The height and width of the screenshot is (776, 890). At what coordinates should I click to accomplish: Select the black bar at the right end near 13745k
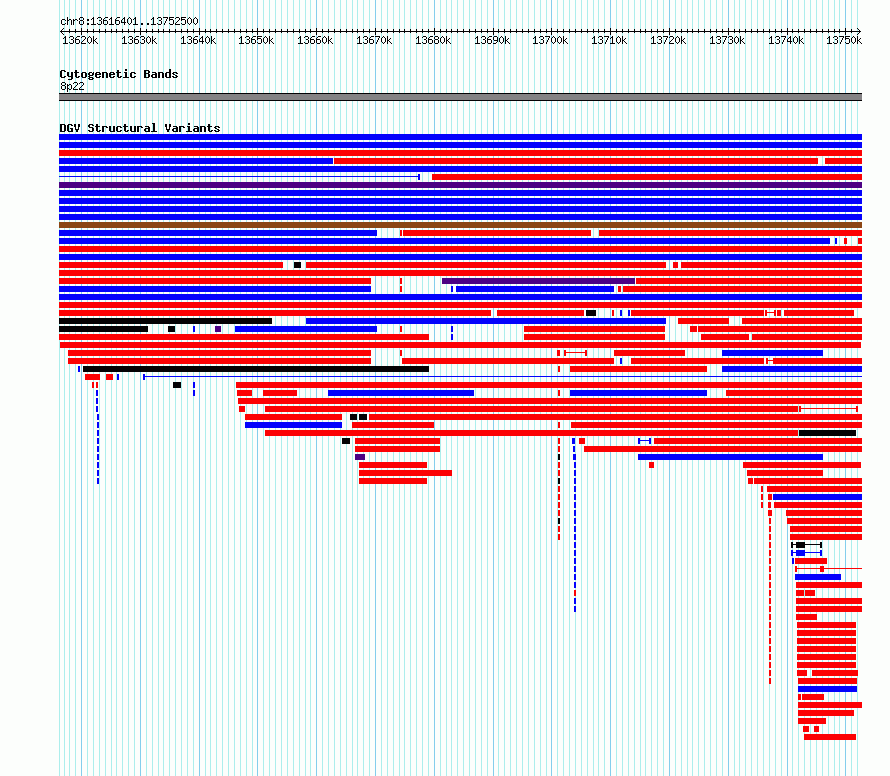click(827, 433)
